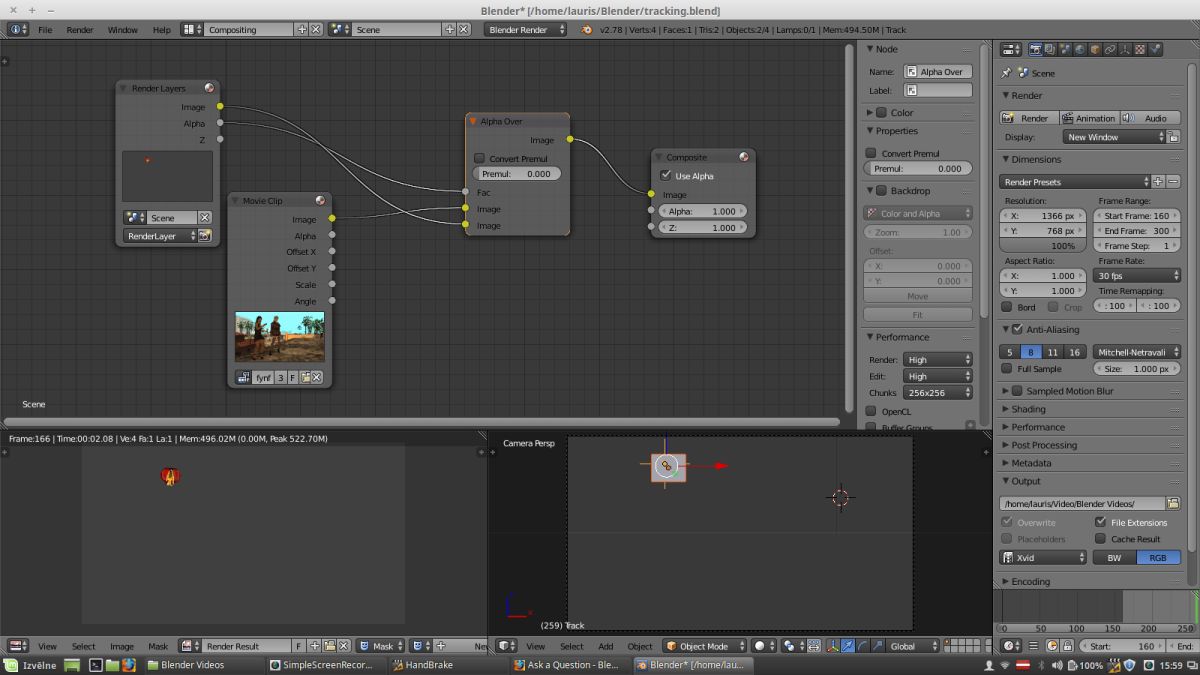Enable Cache Result checkbox
Viewport: 1200px width, 675px height.
tap(1101, 539)
